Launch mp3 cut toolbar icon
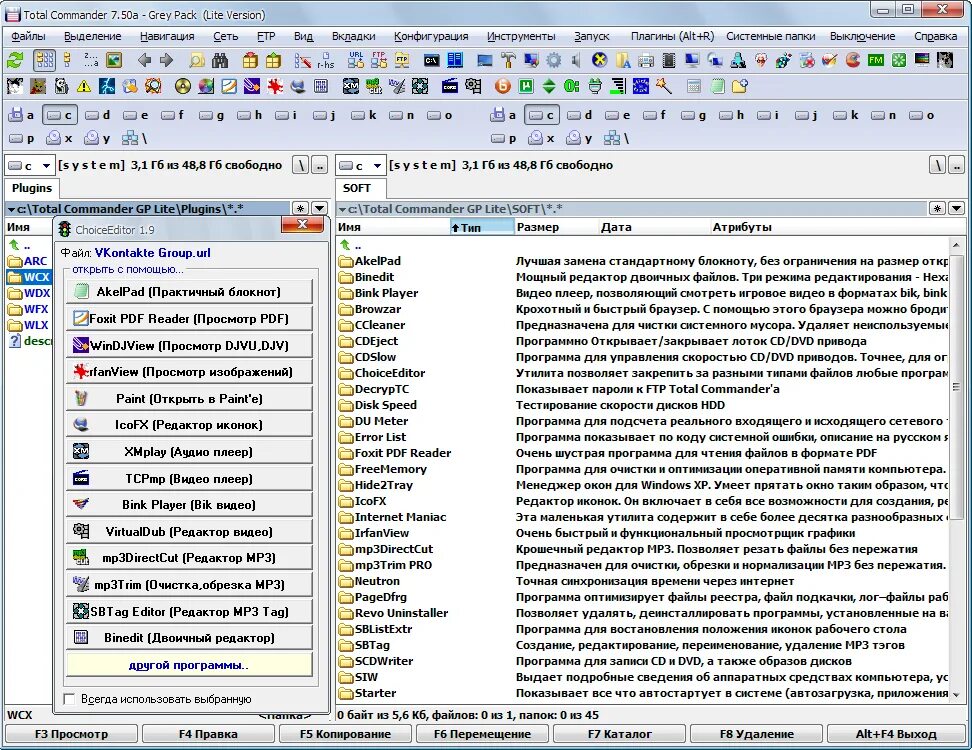972x750 pixels. point(374,86)
